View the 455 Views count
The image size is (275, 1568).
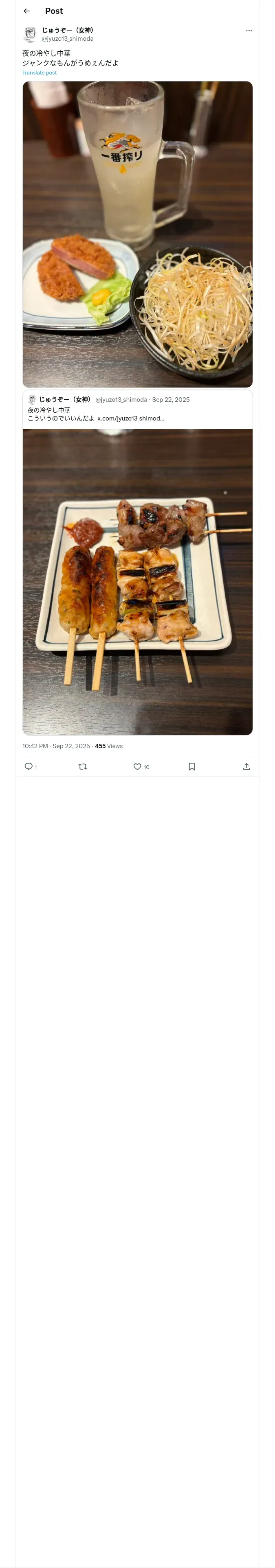tap(108, 746)
